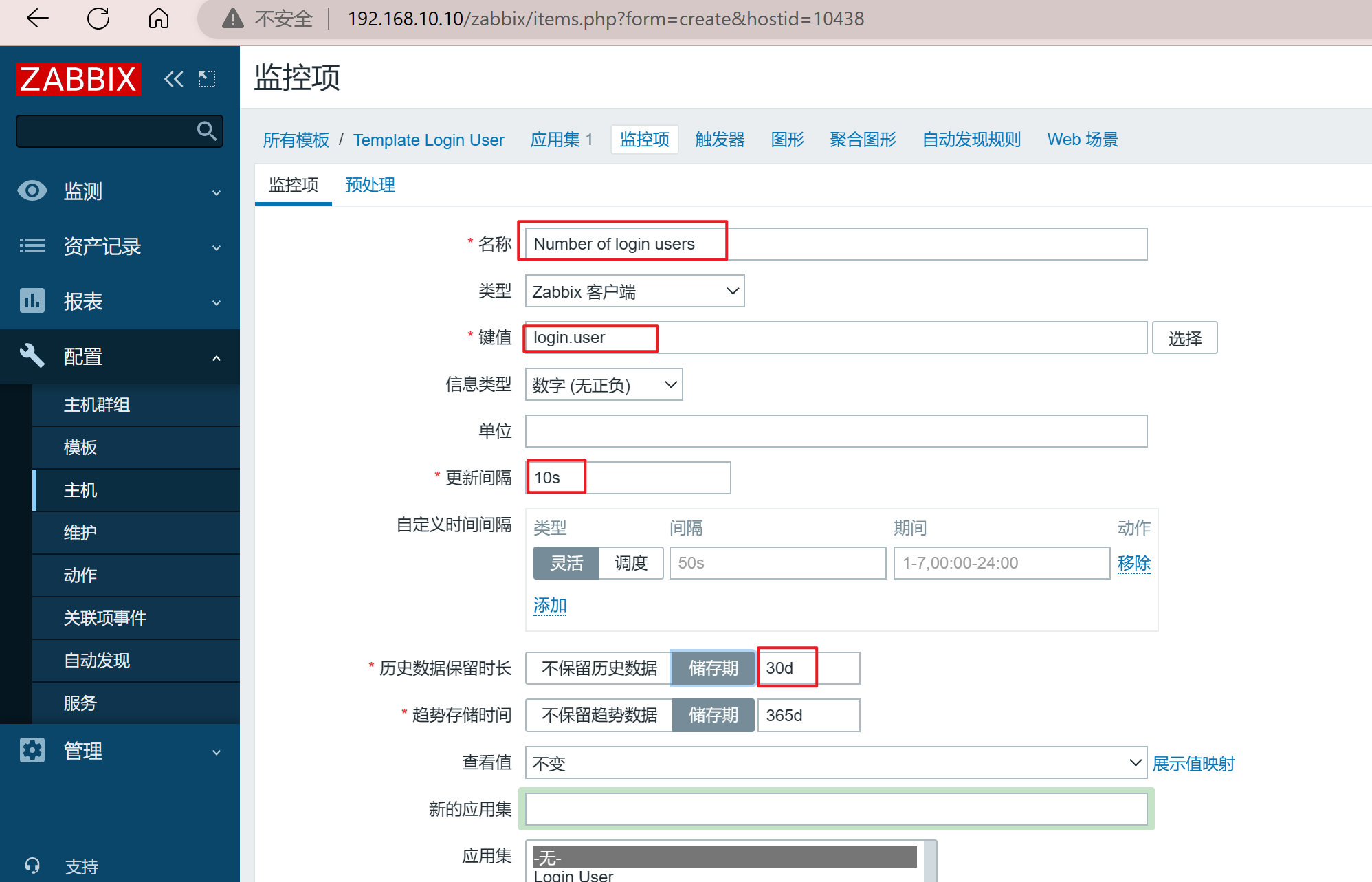Open 主机 in sidebar

136,490
